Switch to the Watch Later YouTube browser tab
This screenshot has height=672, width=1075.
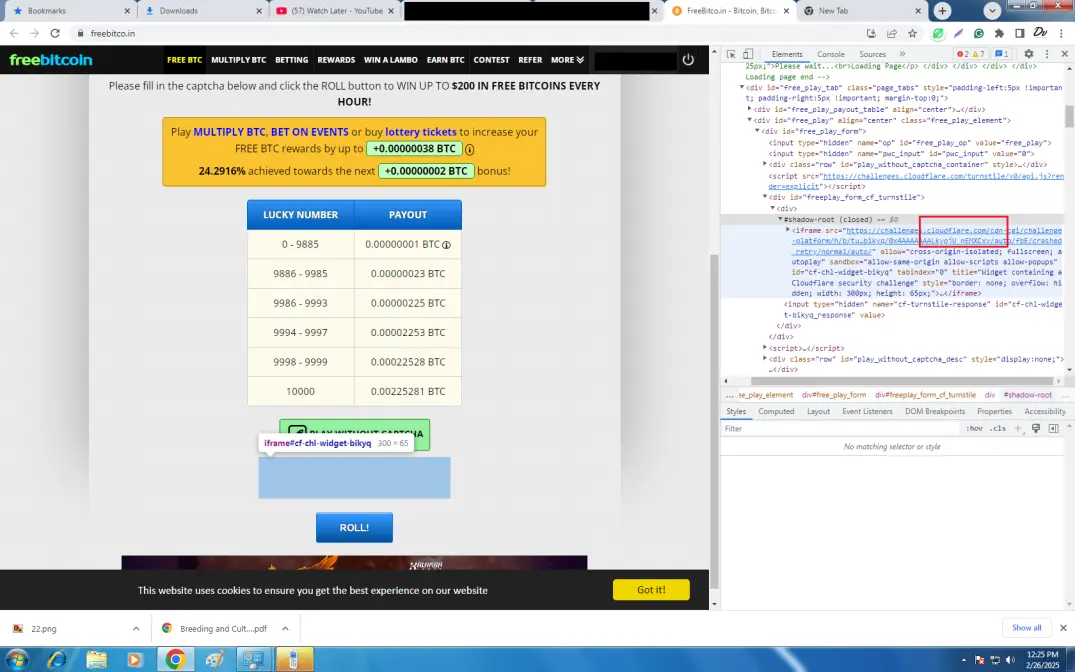point(336,10)
